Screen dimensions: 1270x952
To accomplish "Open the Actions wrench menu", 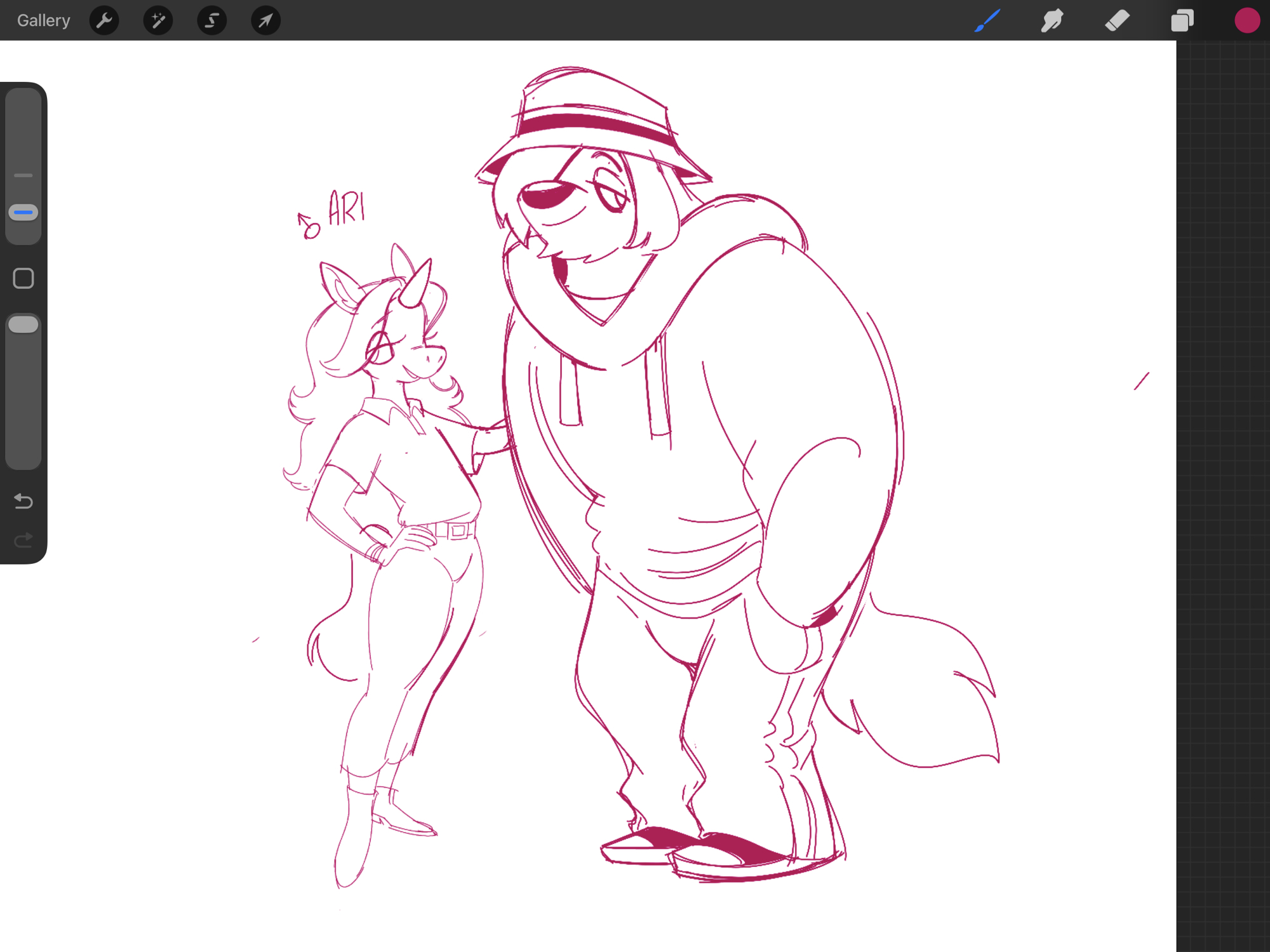I will 104,20.
